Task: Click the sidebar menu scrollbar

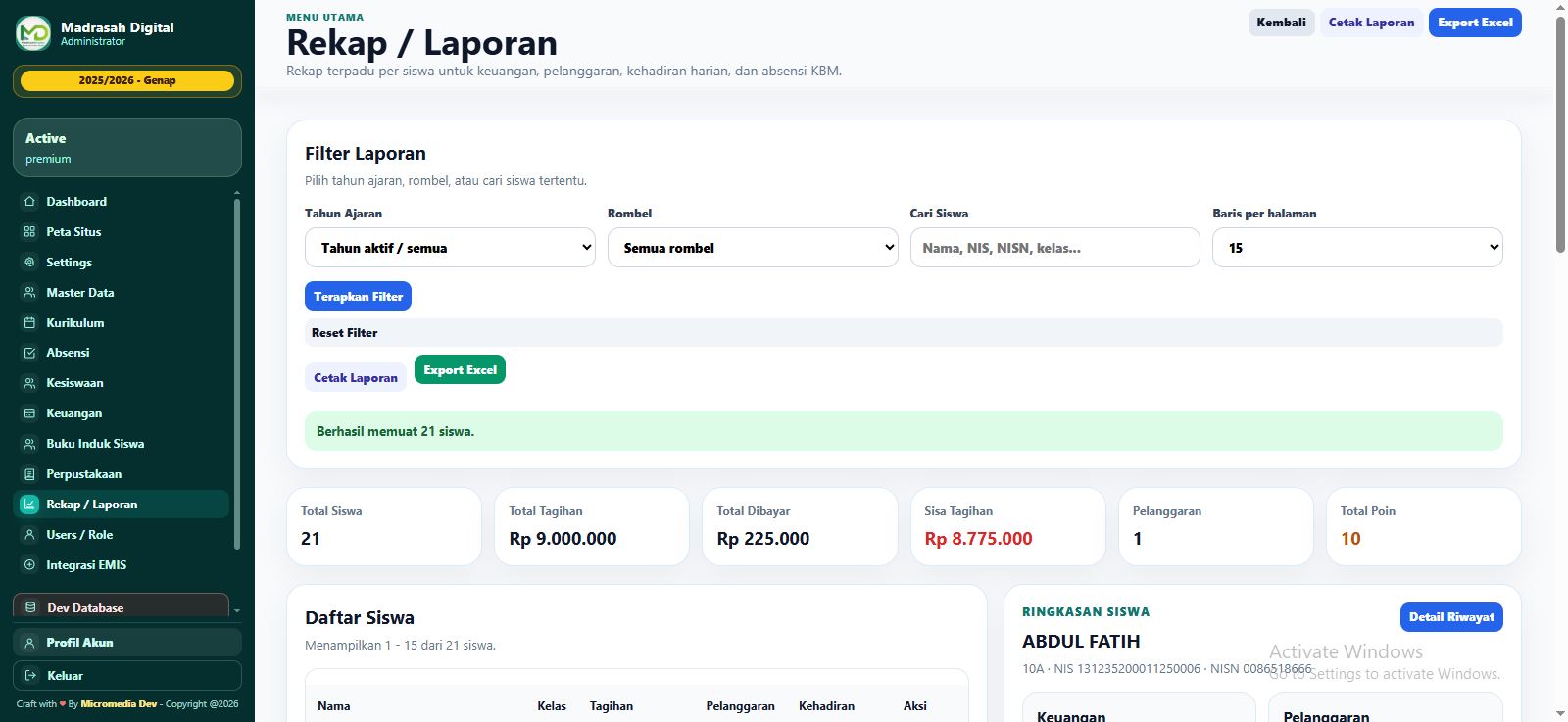Action: 237,374
